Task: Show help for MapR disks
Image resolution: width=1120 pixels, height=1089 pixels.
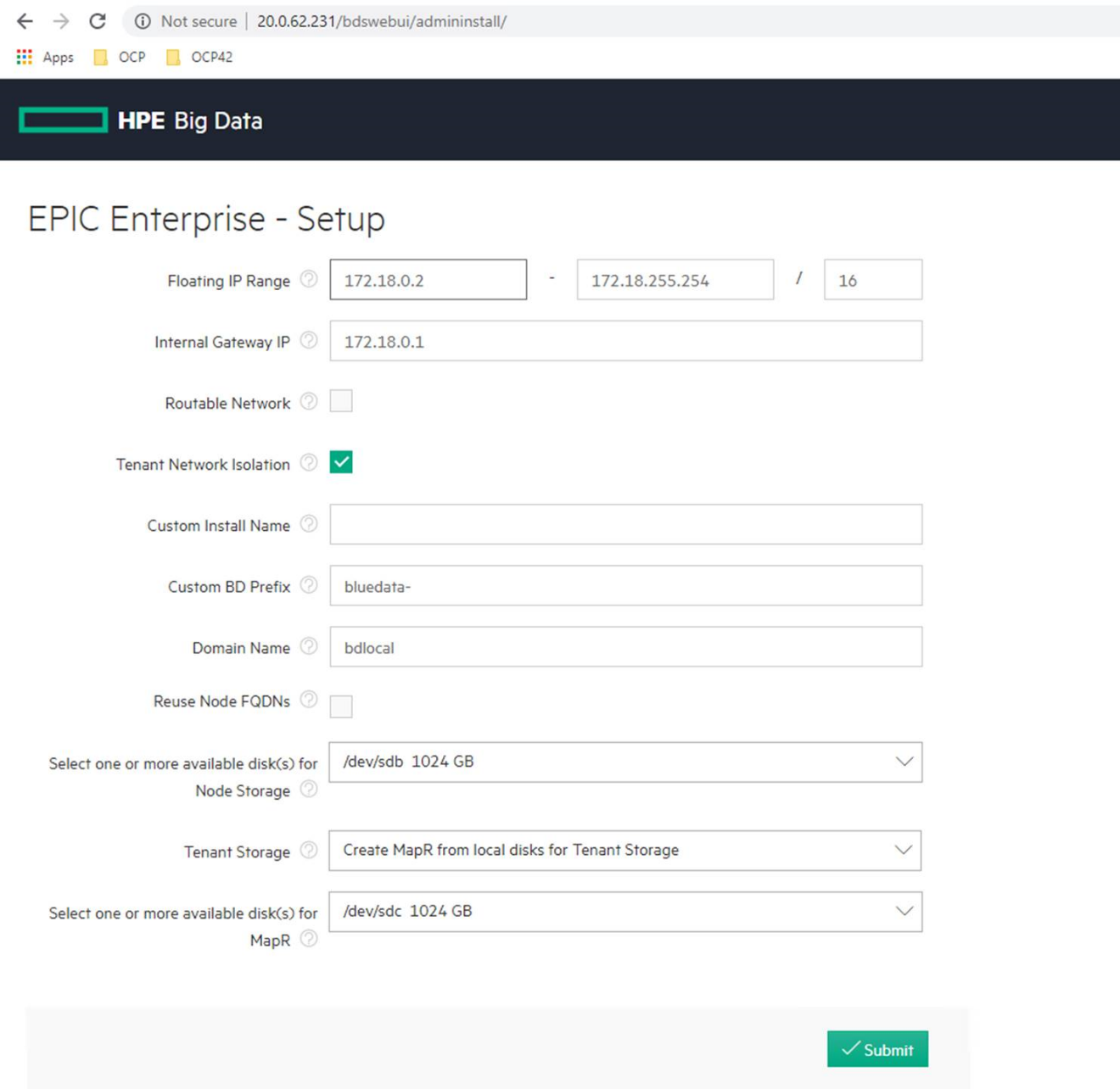Action: [309, 938]
